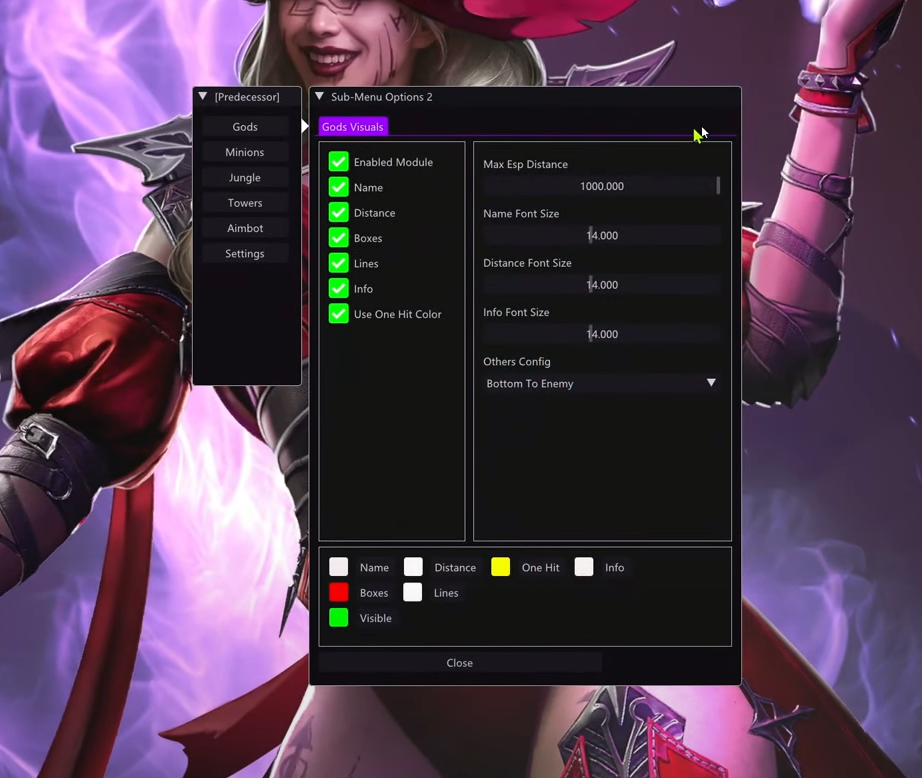Turn off Use One Hit Color
The height and width of the screenshot is (778, 922).
[x=339, y=314]
